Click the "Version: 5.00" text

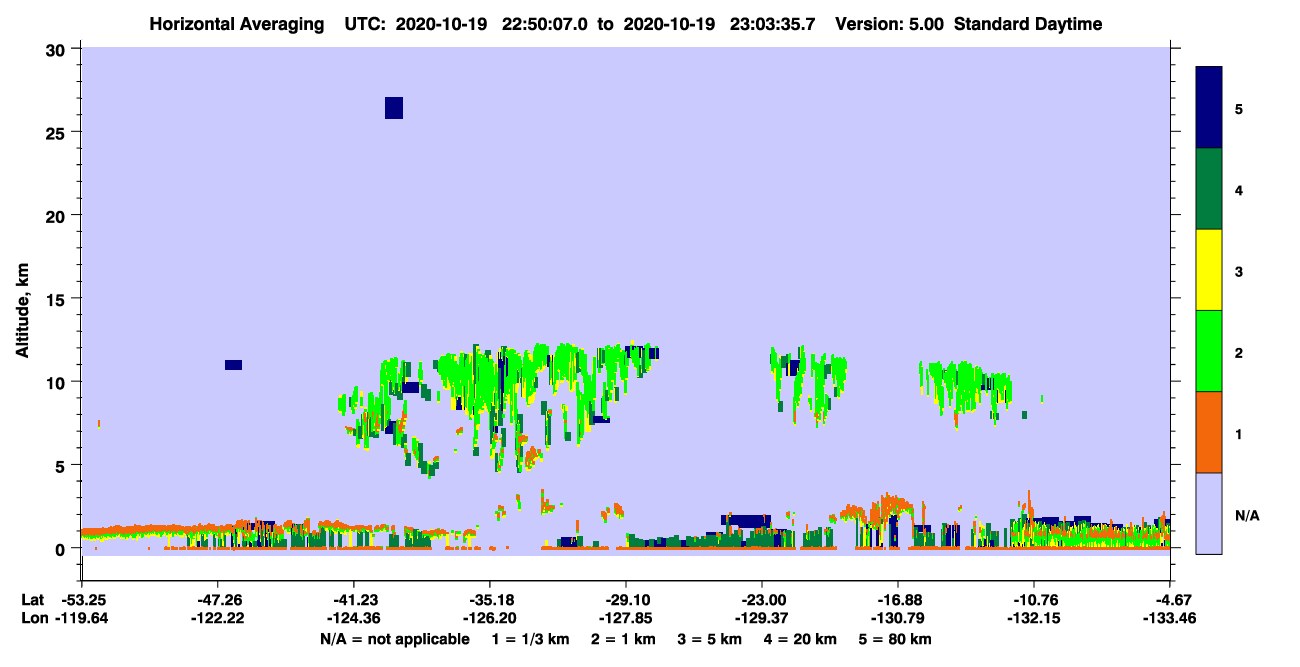click(891, 24)
